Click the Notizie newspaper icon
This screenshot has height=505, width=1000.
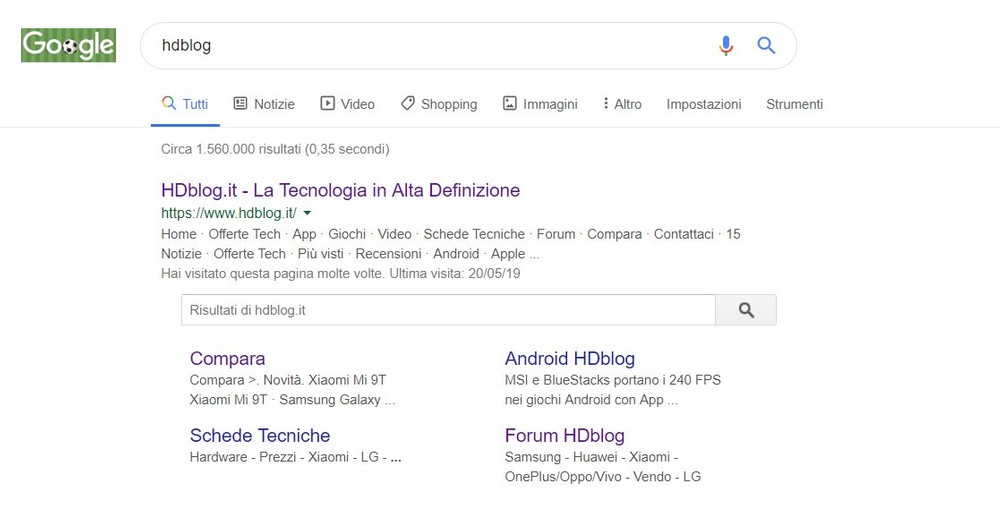[x=240, y=103]
